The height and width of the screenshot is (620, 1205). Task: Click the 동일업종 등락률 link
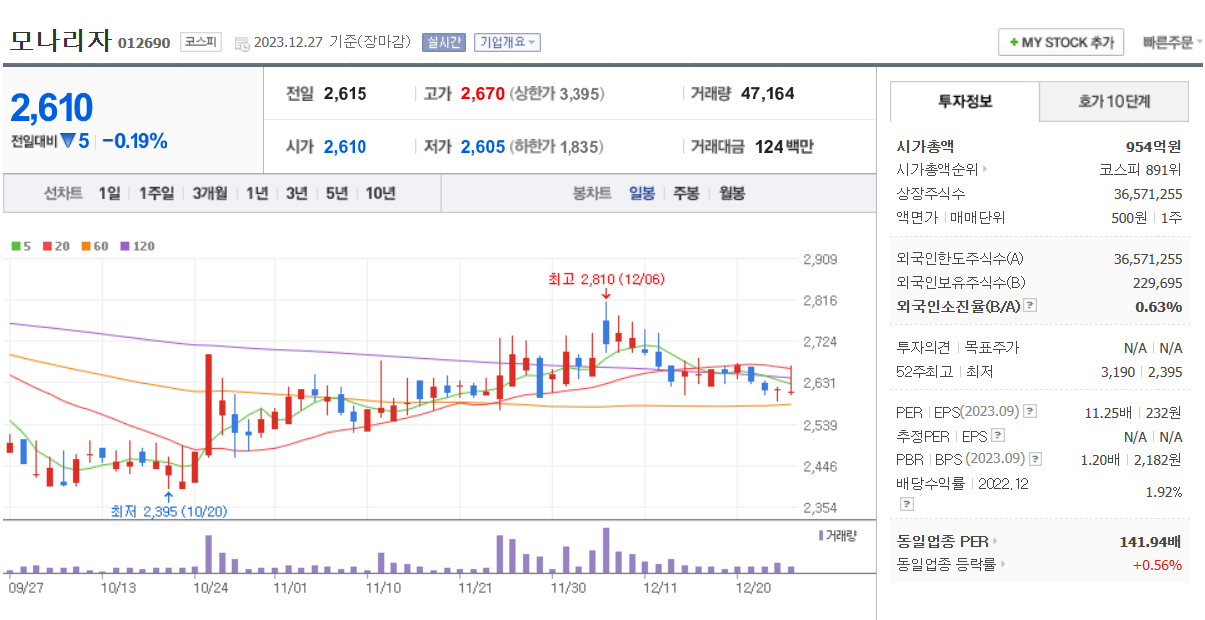[x=946, y=565]
